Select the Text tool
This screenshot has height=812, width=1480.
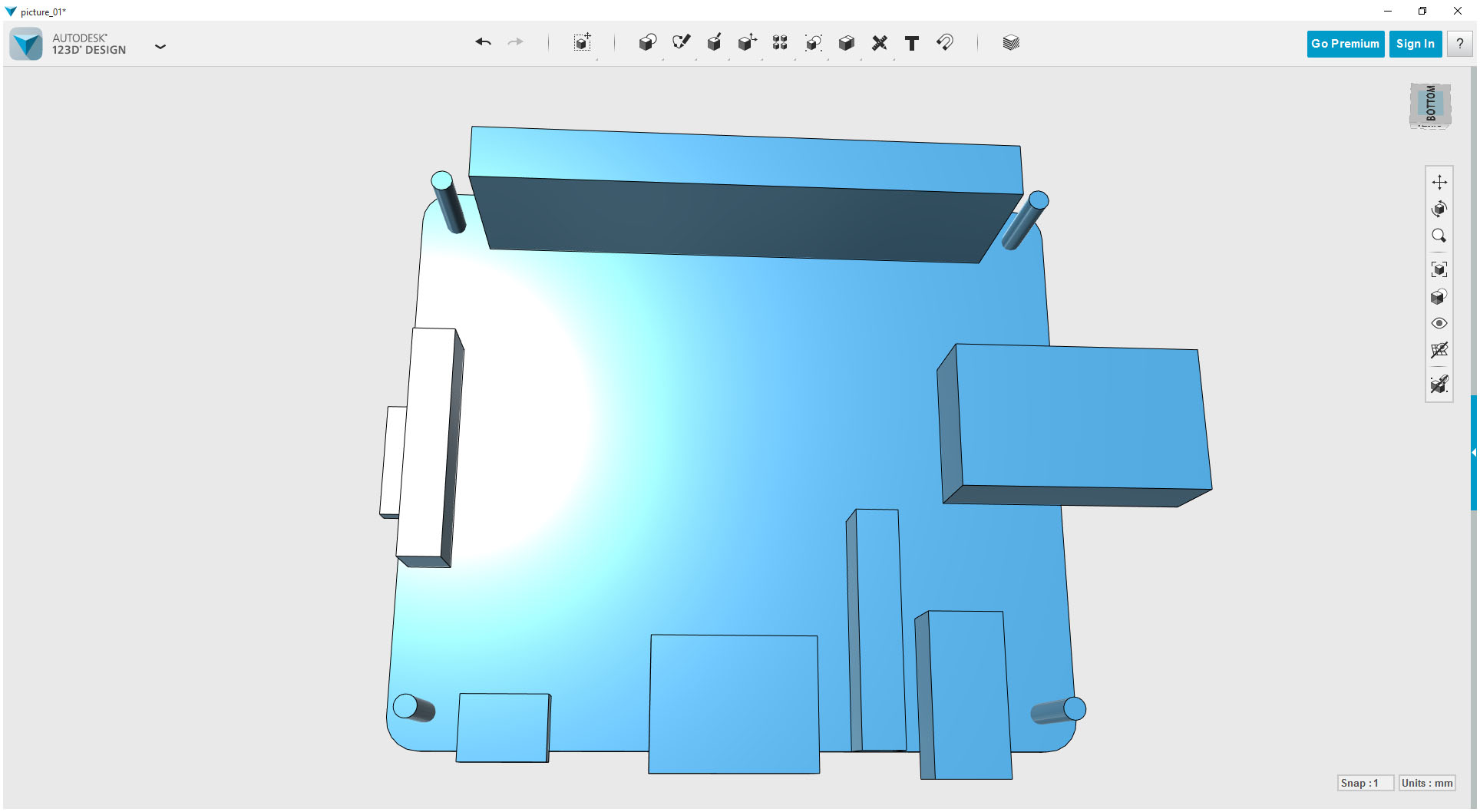click(x=912, y=43)
